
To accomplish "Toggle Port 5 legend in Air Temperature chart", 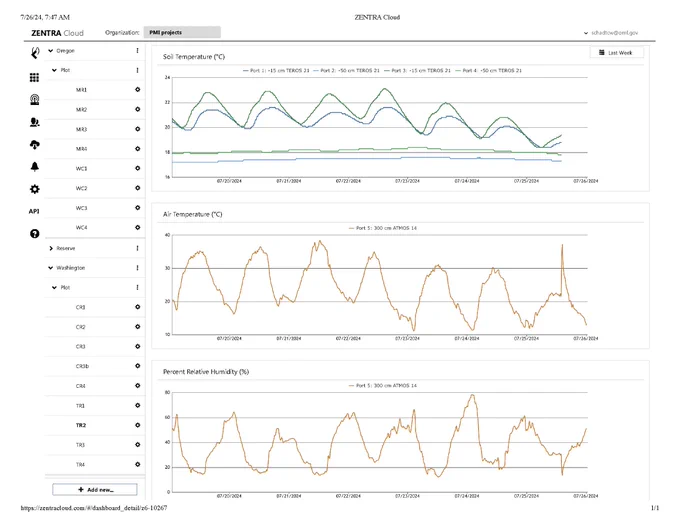I will pyautogui.click(x=382, y=228).
